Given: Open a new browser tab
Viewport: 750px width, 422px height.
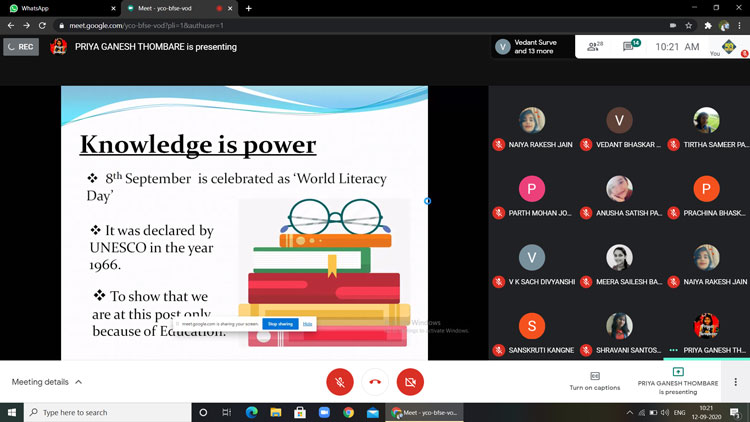Looking at the screenshot, I should point(248,8).
